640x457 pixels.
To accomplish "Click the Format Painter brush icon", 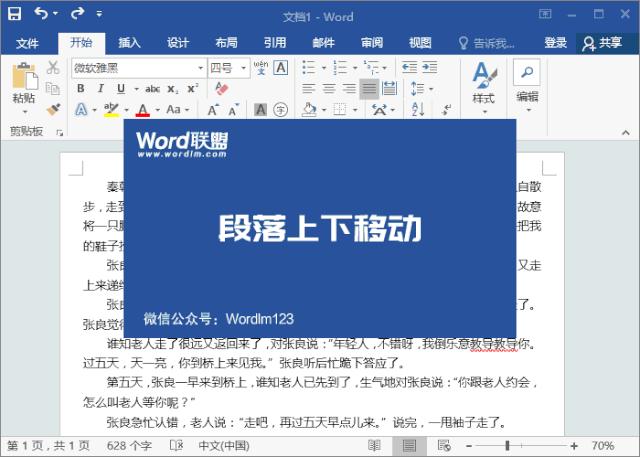I will [x=53, y=109].
